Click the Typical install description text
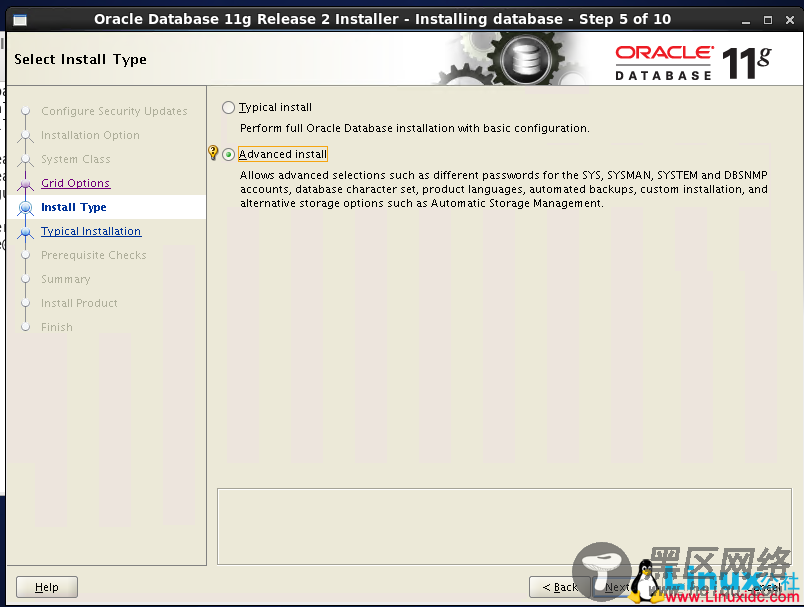This screenshot has width=804, height=607. tap(414, 128)
